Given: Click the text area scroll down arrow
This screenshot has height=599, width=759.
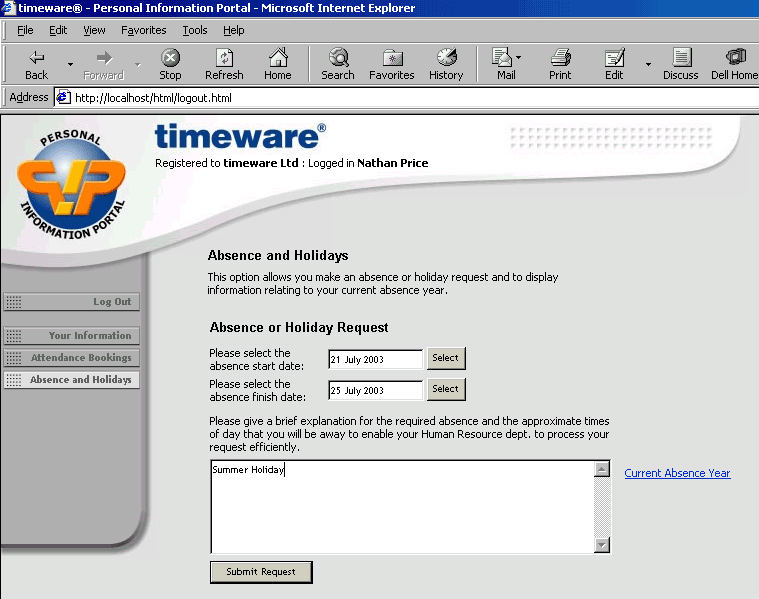Looking at the screenshot, I should (602, 545).
